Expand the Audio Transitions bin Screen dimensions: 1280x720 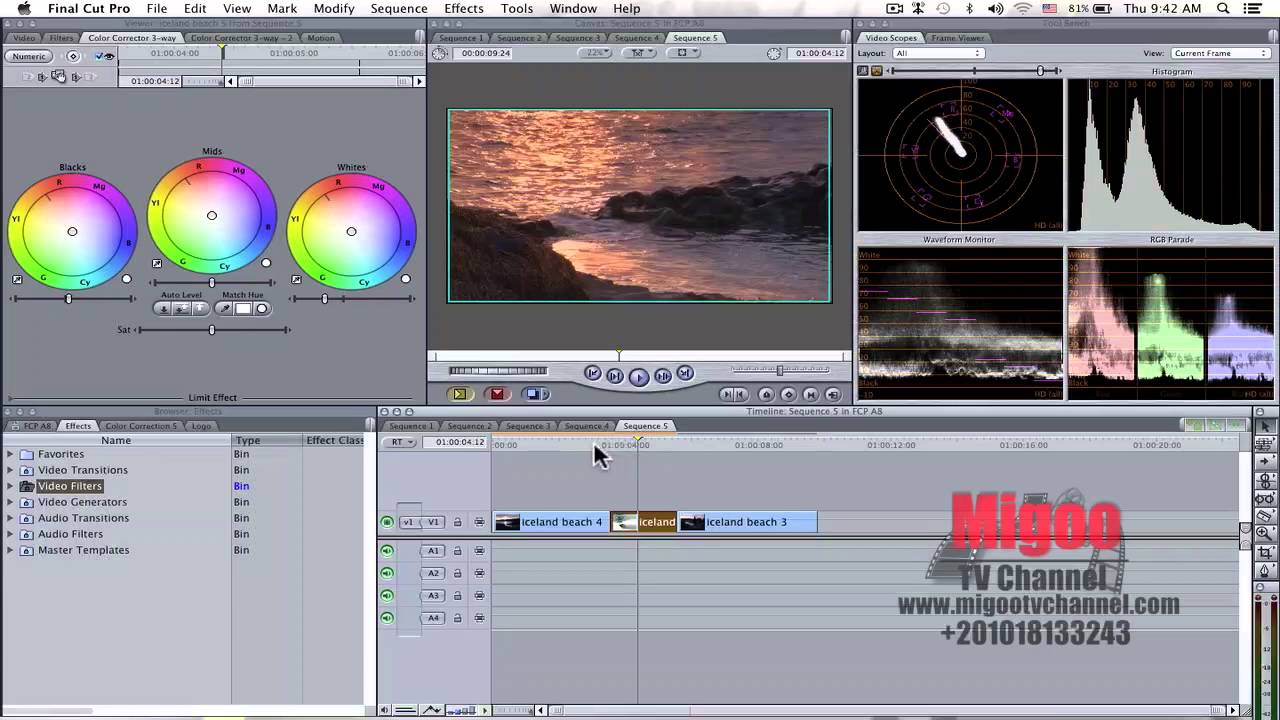[x=10, y=518]
